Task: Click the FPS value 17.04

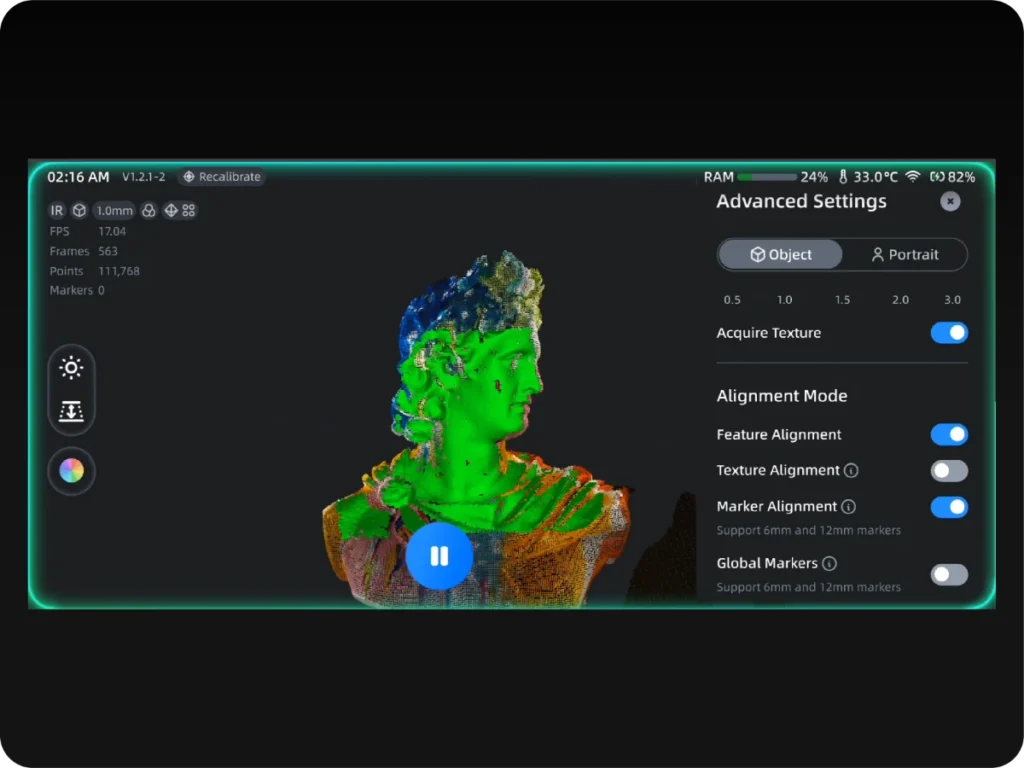Action: tap(112, 231)
